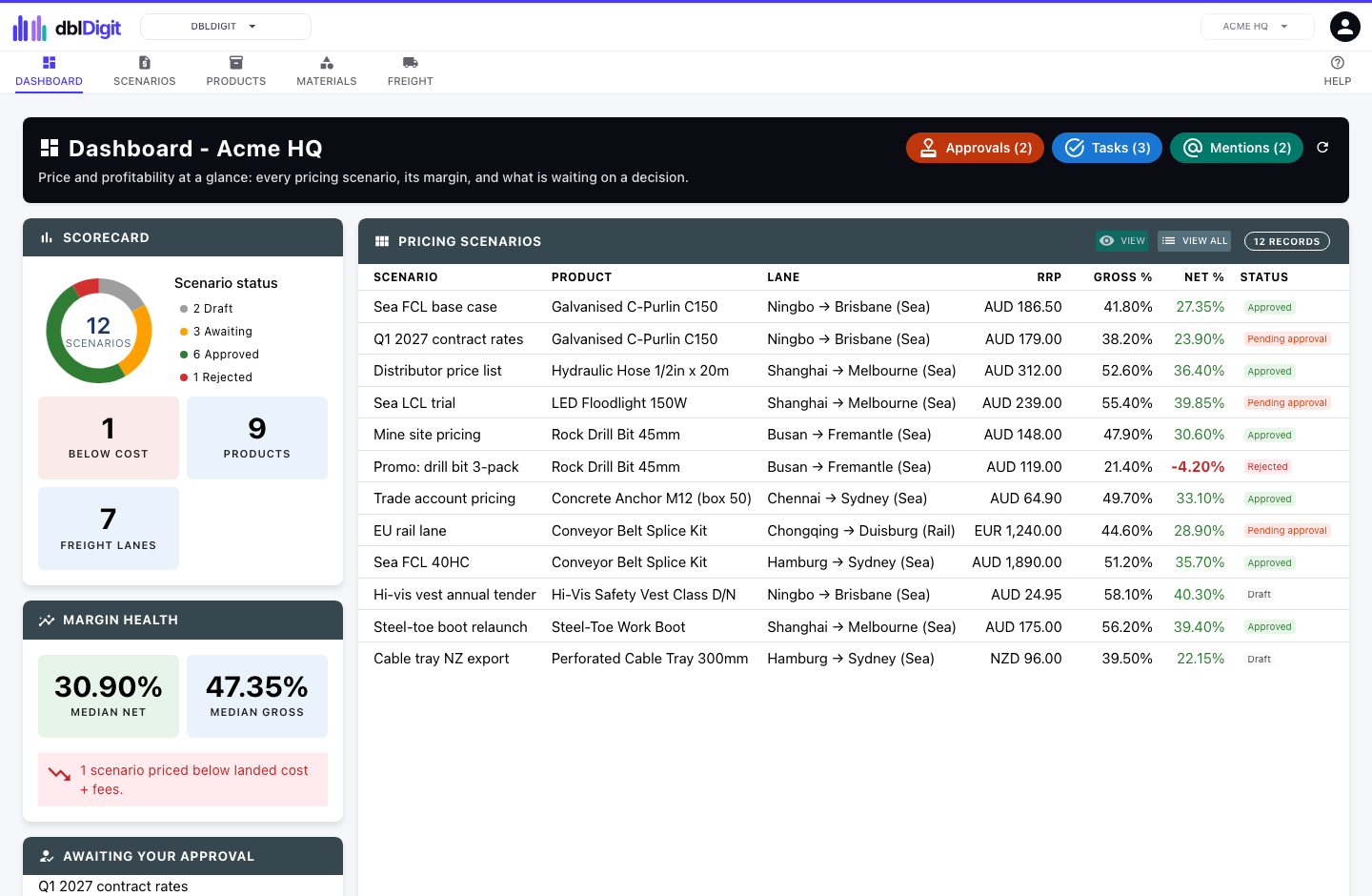Open the Scenarios tab
Image resolution: width=1372 pixels, height=896 pixels.
point(145,71)
